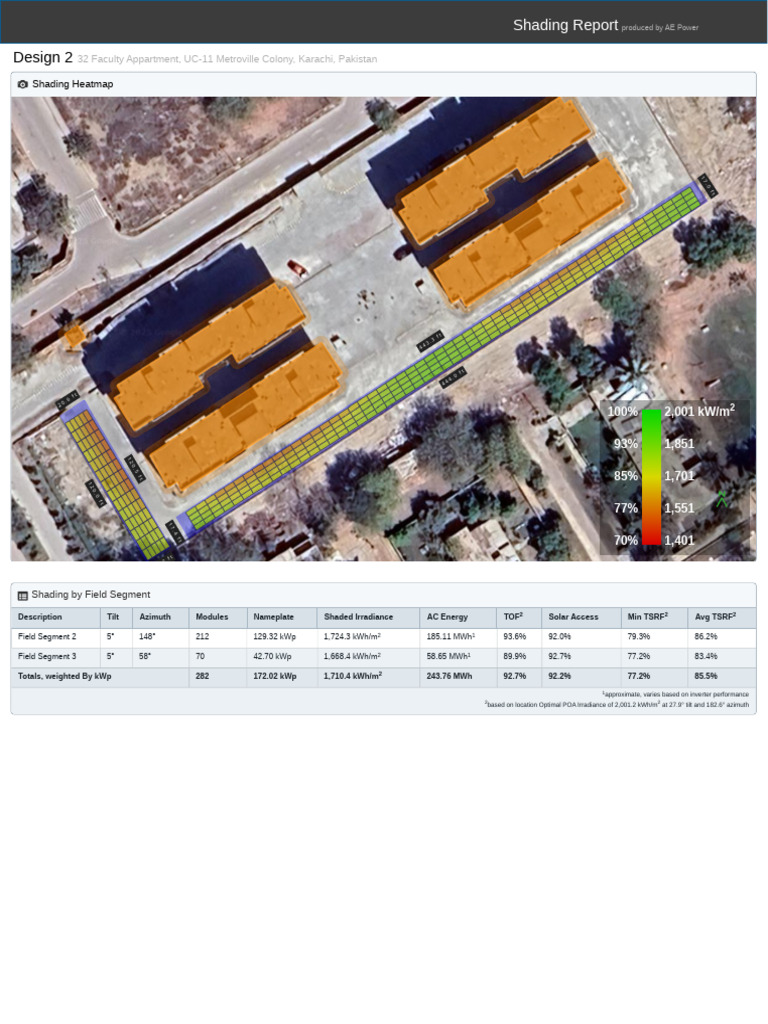Click the footnote about Optimal POA Irradiance
Viewport: 768px width, 1024px height.
coord(617,705)
